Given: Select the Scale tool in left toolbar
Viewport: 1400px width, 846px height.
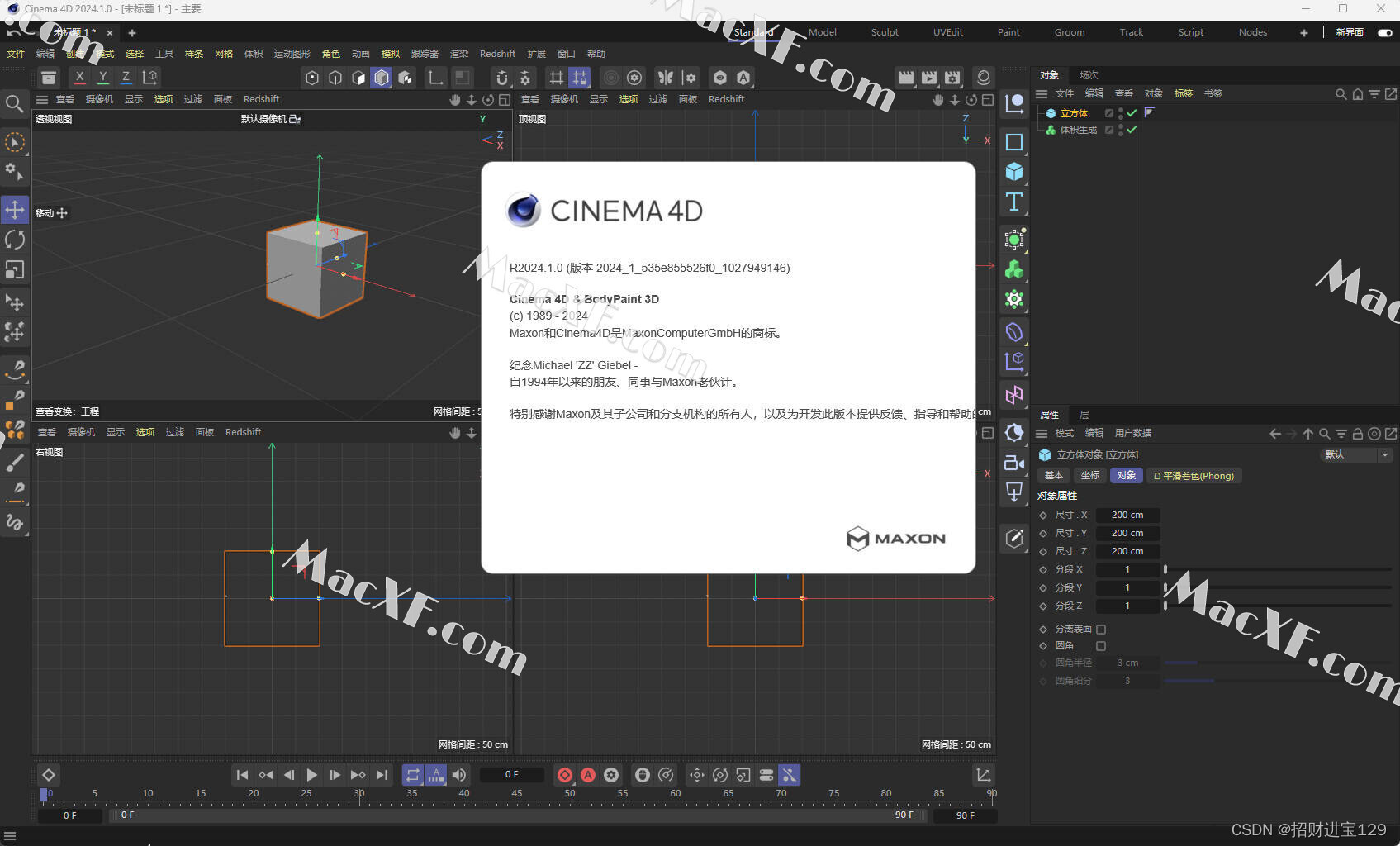Looking at the screenshot, I should [15, 270].
